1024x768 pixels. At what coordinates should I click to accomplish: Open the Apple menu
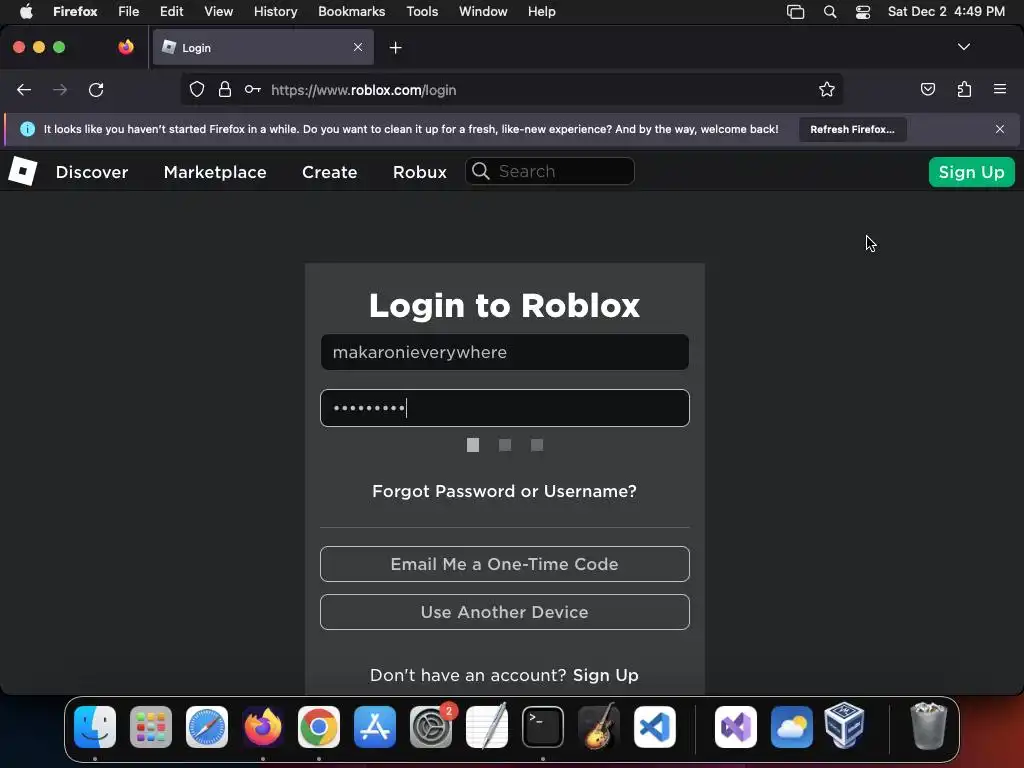point(26,11)
